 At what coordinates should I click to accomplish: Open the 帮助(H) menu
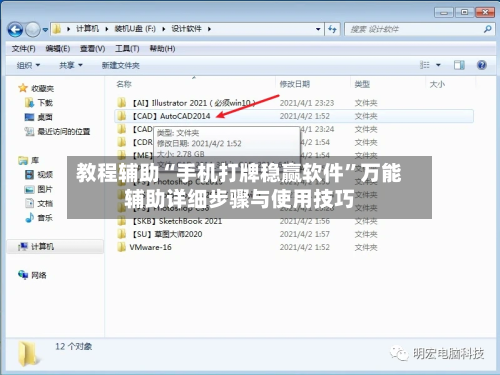coord(162,49)
